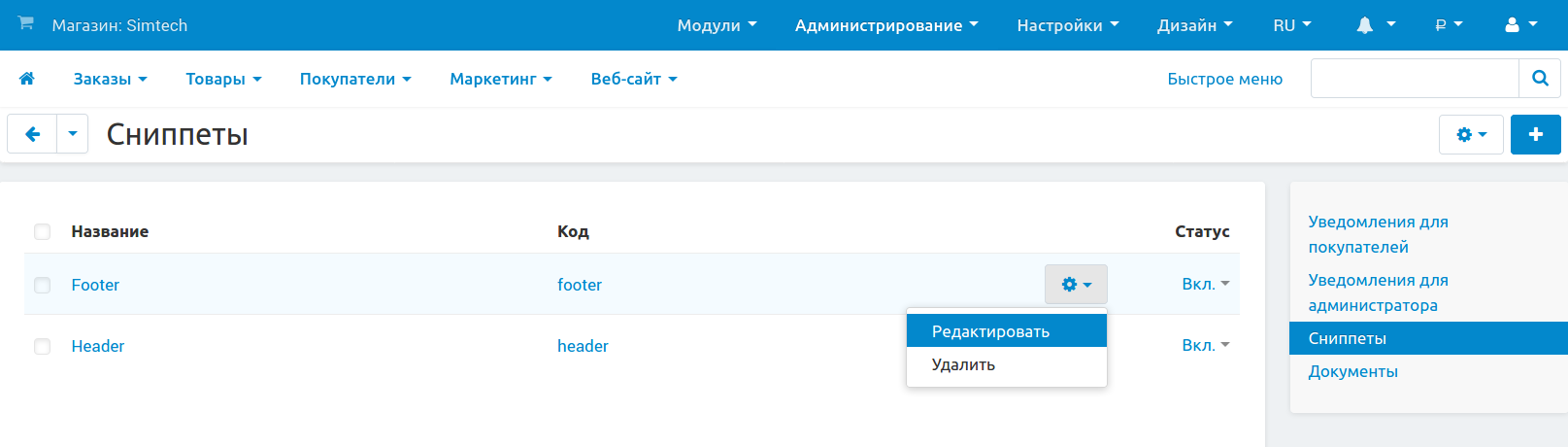Click the search magnifier button

tap(1539, 79)
